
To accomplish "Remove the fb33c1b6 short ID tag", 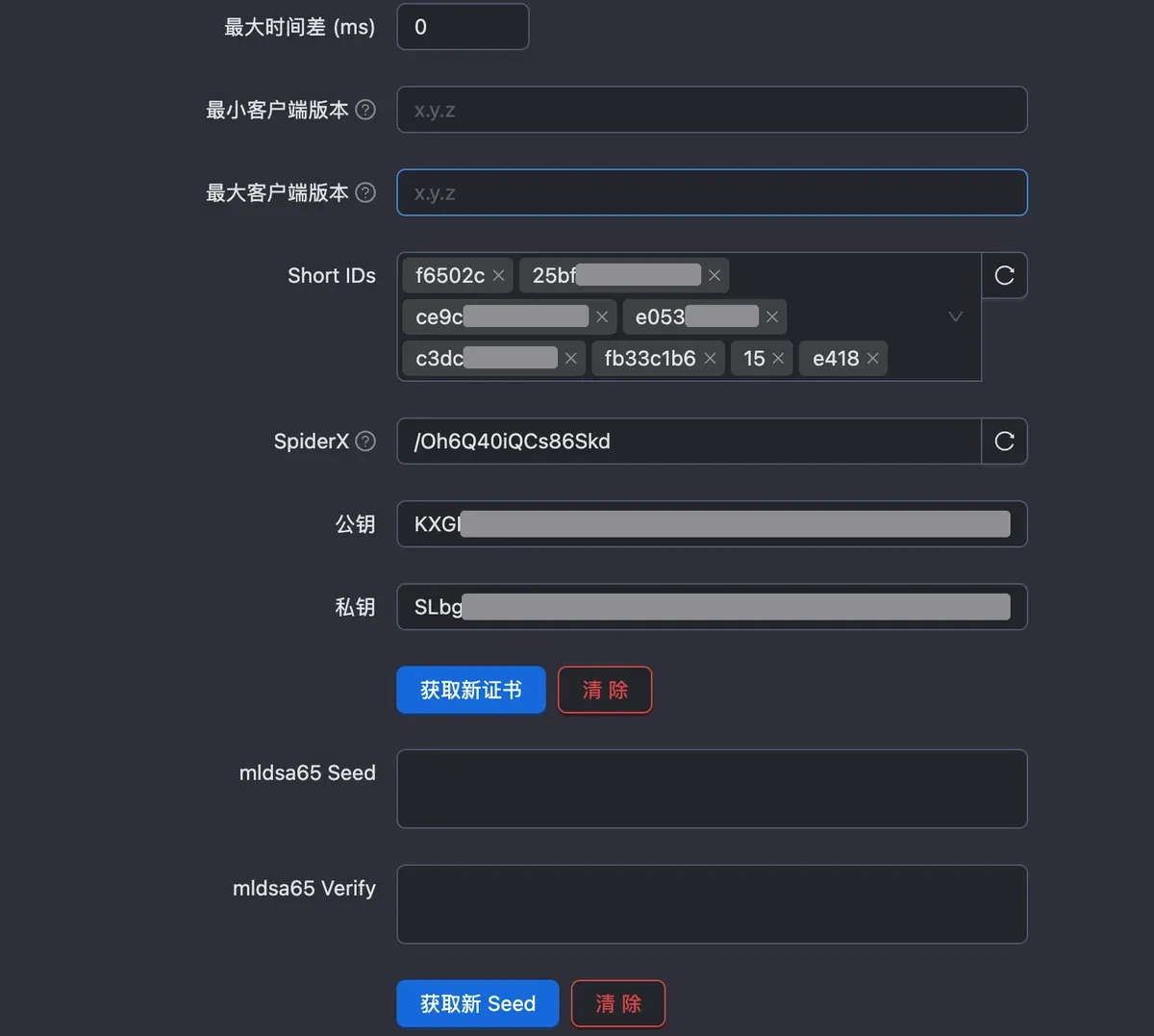I will 710,359.
